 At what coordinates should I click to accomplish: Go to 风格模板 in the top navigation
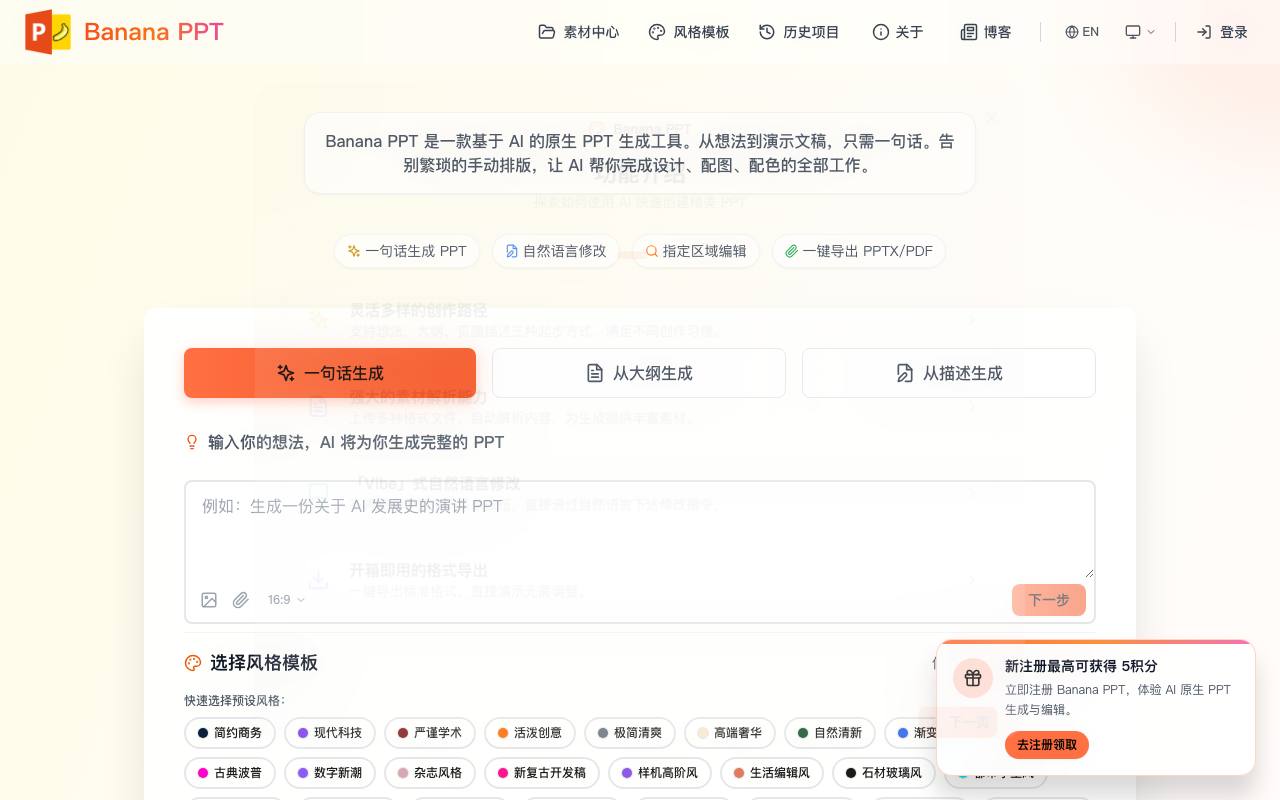(x=689, y=32)
